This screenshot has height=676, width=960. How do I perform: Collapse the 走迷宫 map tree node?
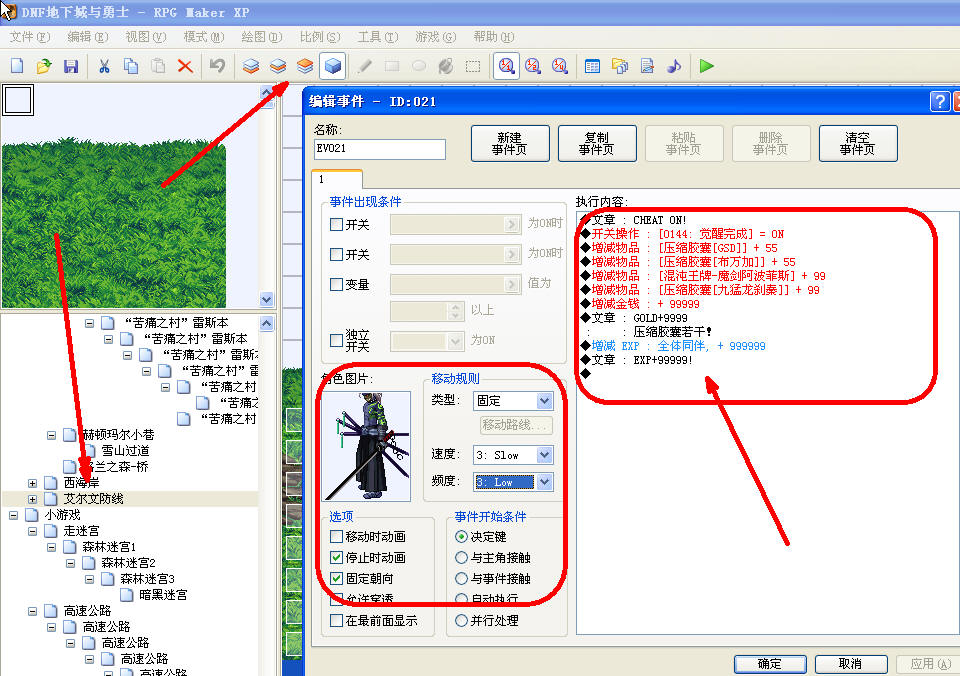32,531
